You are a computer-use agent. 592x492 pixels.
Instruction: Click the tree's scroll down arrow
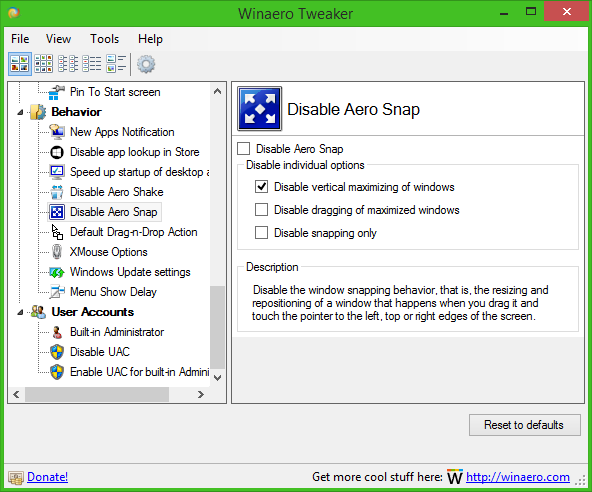217,378
